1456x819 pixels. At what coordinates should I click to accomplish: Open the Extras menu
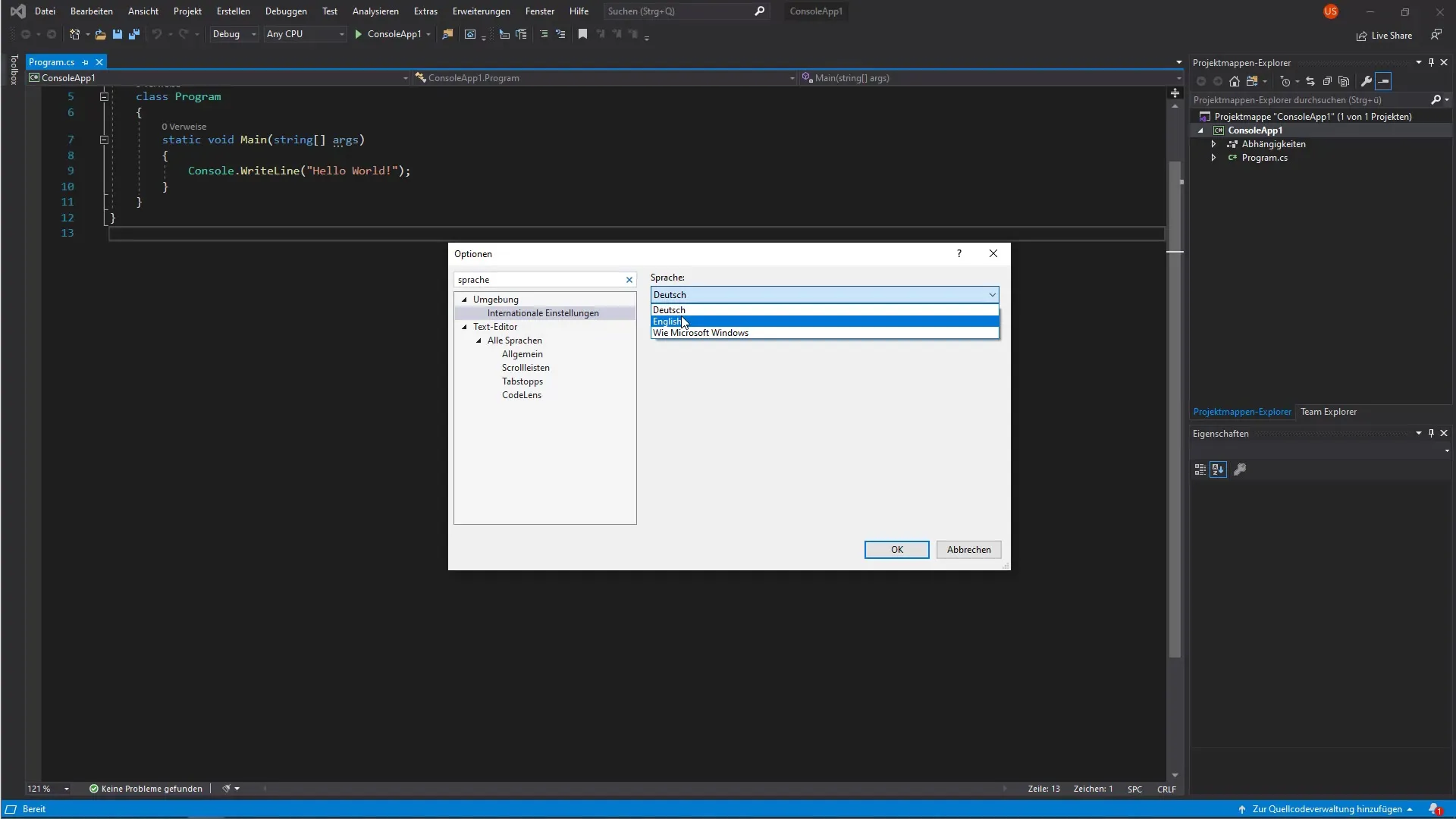tap(425, 11)
